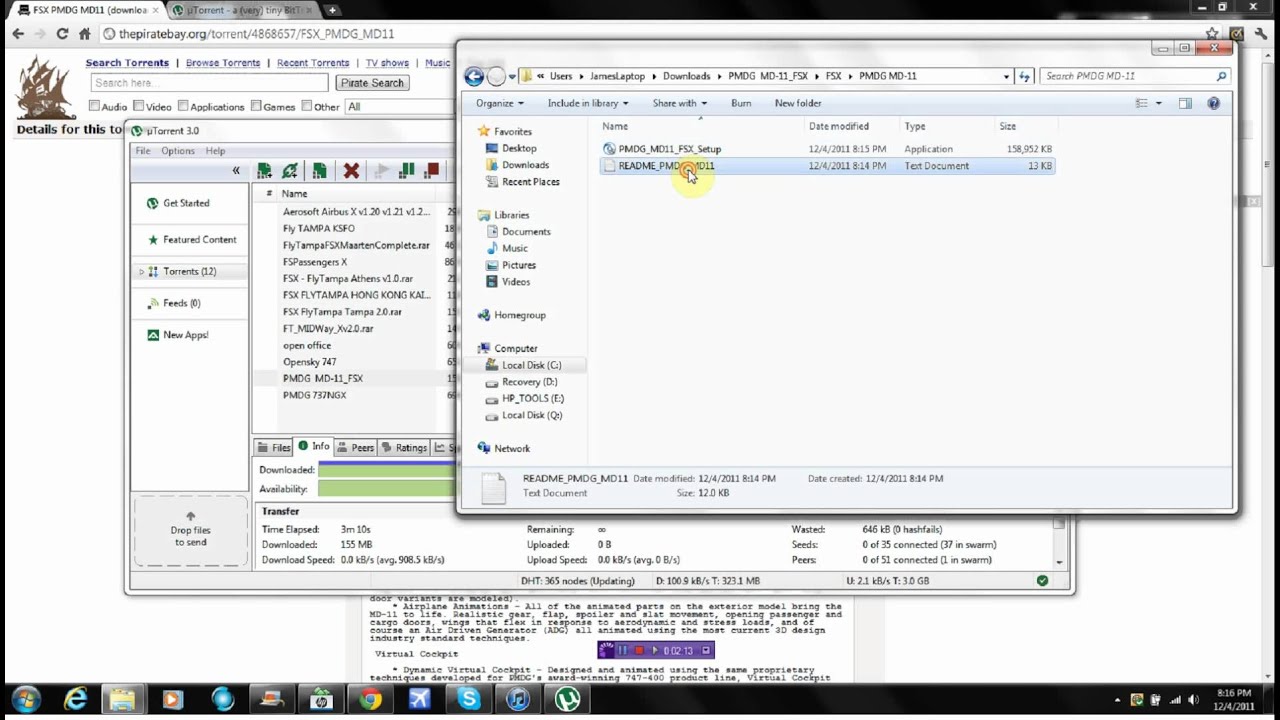
Task: Click the New folder button
Action: [798, 103]
